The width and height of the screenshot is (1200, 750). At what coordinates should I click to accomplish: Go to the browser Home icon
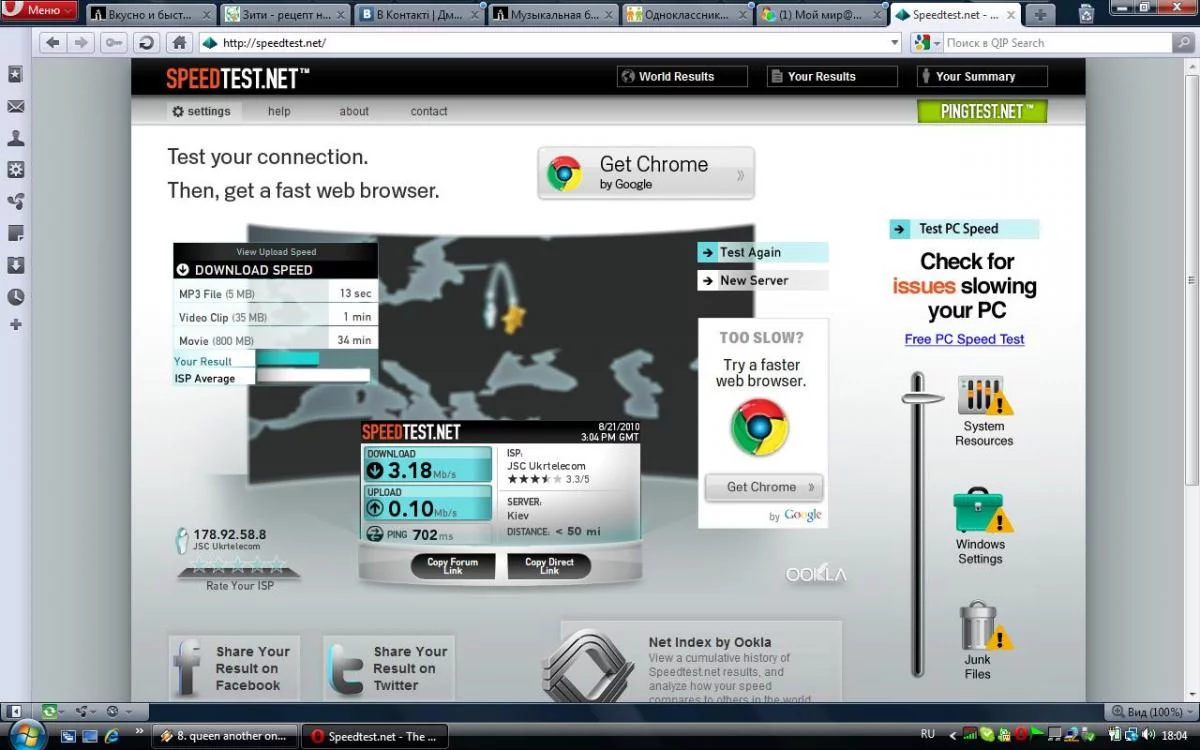pyautogui.click(x=178, y=43)
